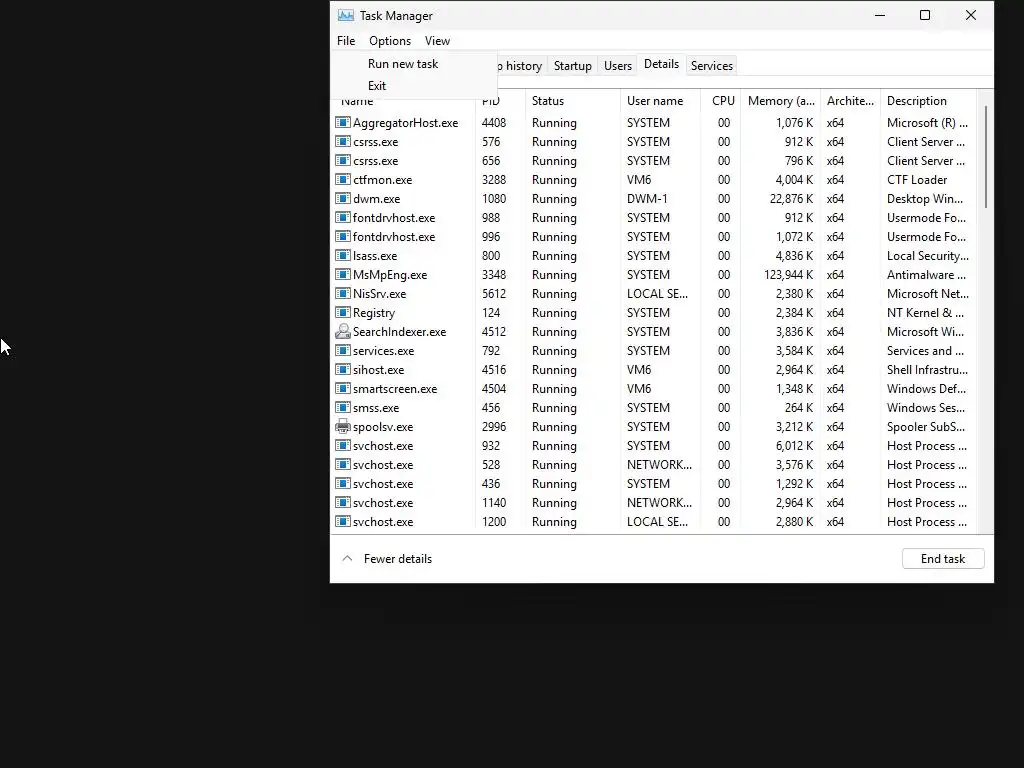Select the dwm.exe process name
The image size is (1024, 768).
[377, 199]
